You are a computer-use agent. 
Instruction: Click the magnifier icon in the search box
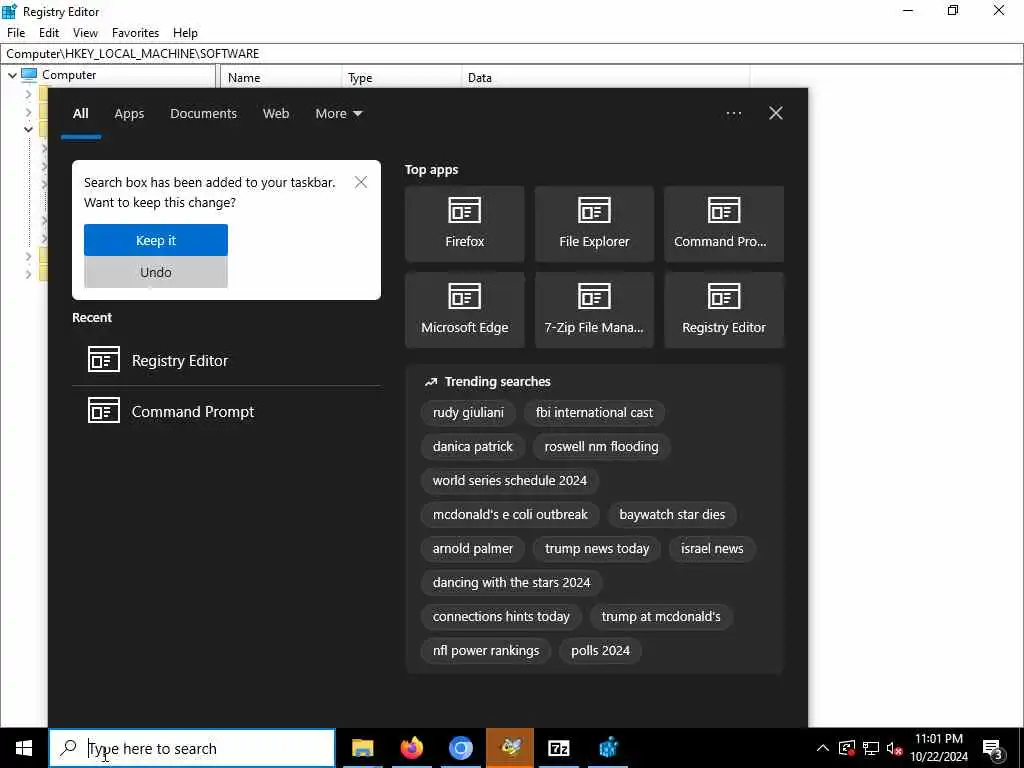click(x=68, y=748)
